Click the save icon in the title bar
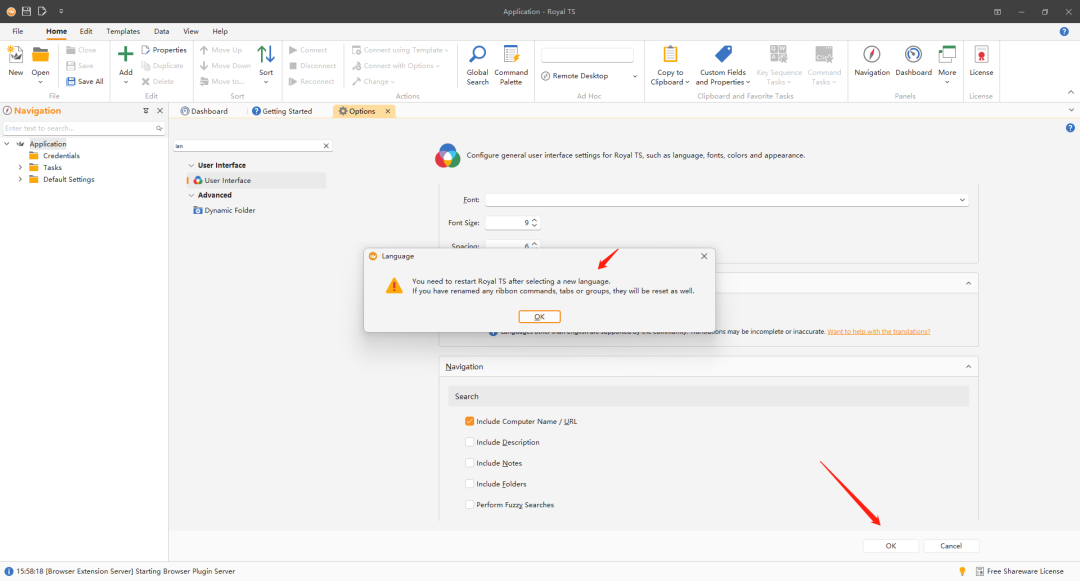1080x581 pixels. [x=26, y=11]
